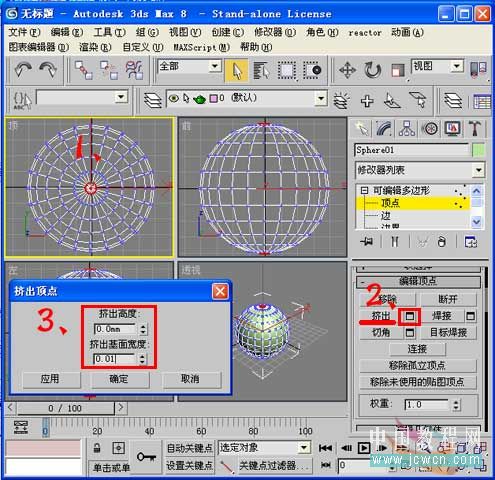Toggle the selection lock icon
This screenshot has width=495, height=480.
coord(97,448)
